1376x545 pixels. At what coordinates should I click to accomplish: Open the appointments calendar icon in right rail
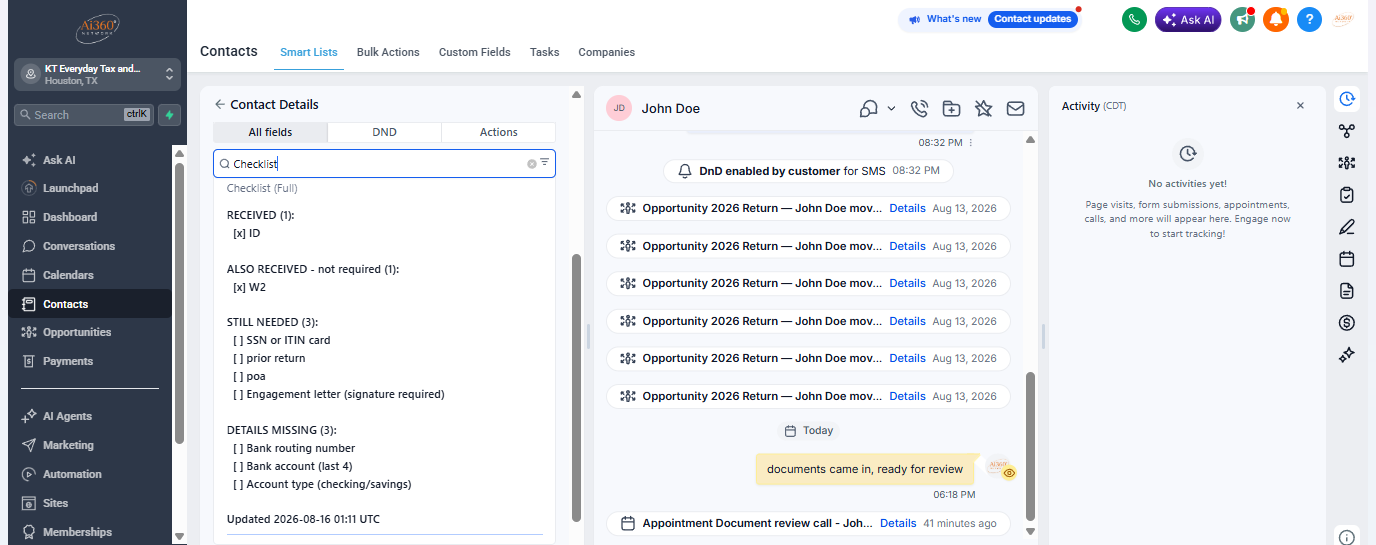(1347, 259)
